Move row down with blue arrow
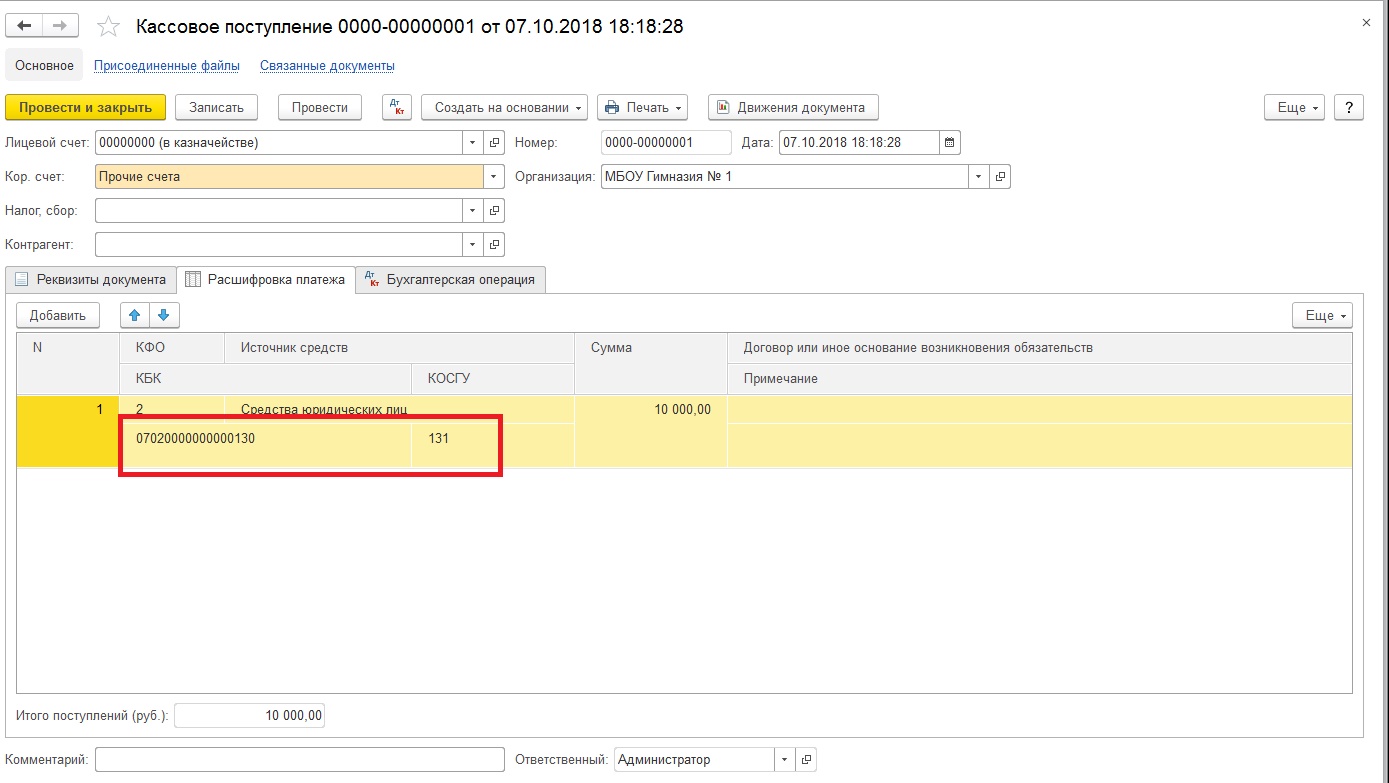 (164, 316)
